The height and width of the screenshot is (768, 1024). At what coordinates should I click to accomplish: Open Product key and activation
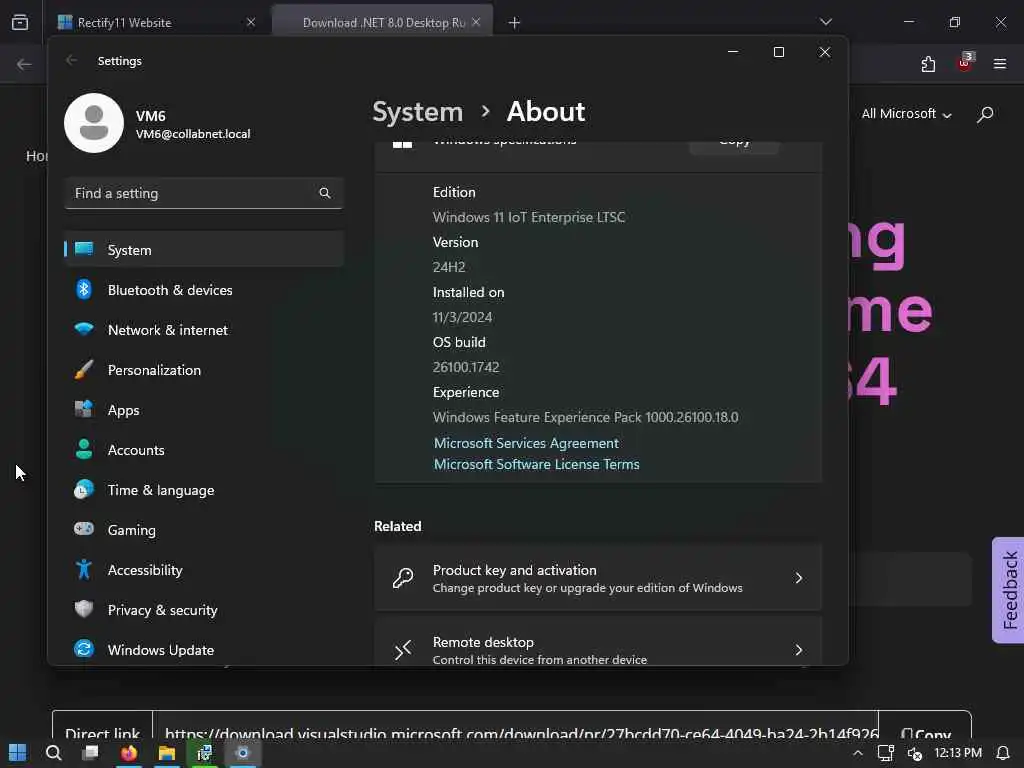tap(598, 578)
